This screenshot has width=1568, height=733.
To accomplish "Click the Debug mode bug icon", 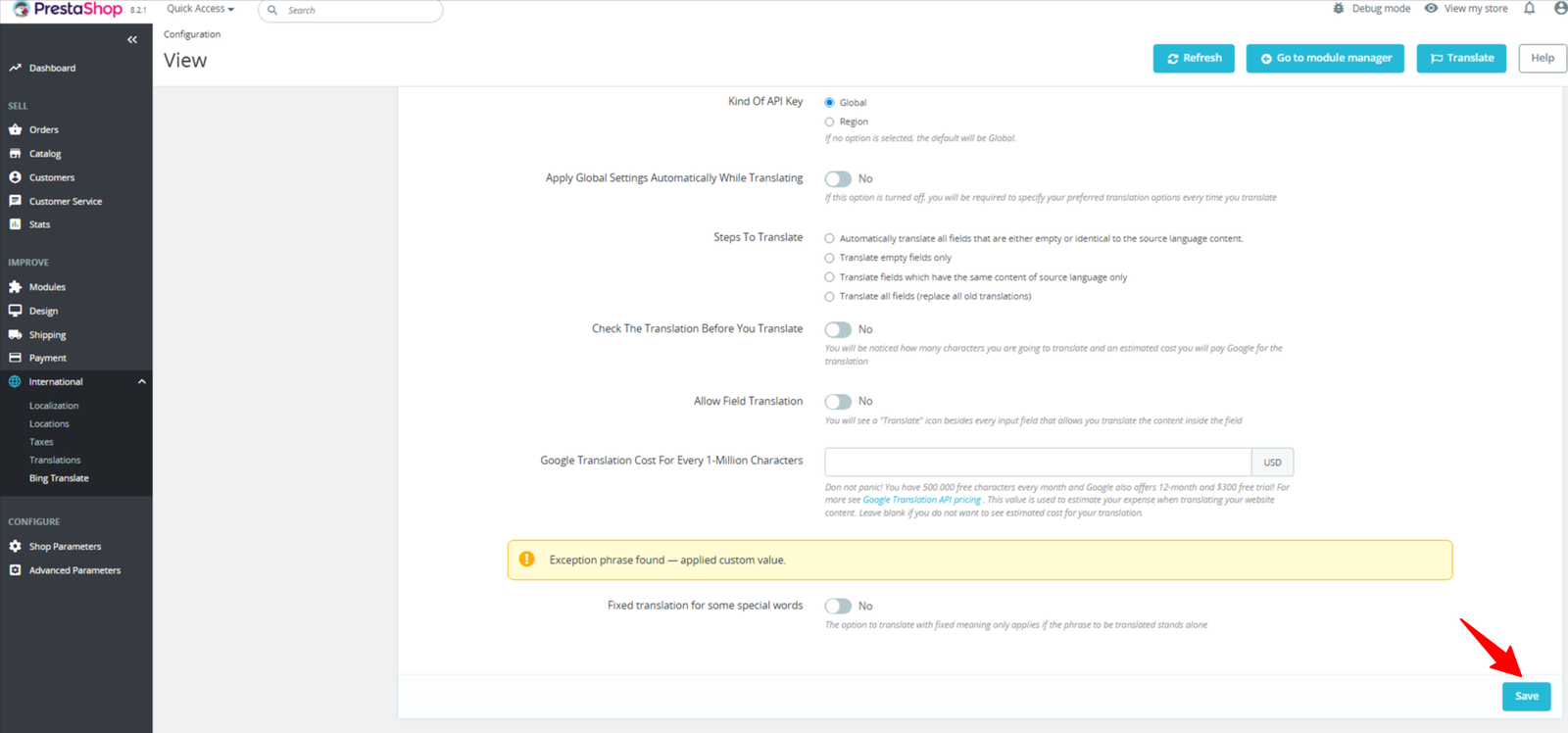I will coord(1339,9).
